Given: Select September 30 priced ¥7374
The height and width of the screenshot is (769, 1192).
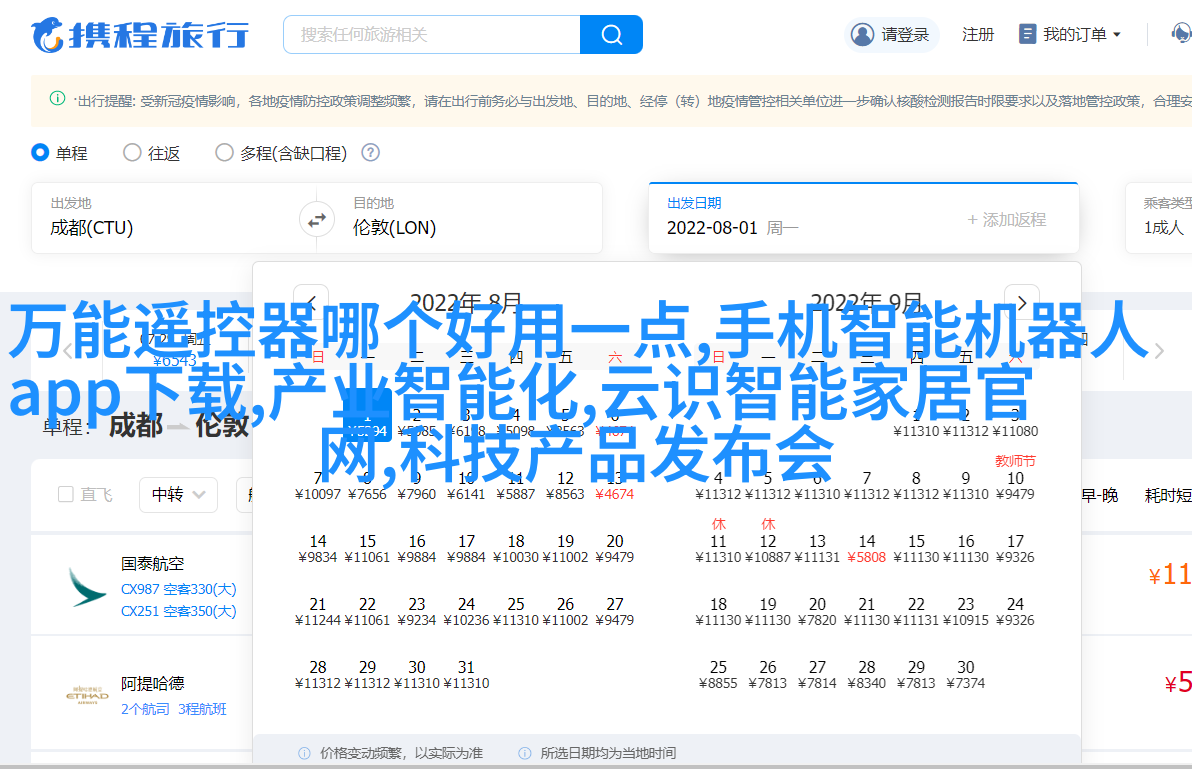Looking at the screenshot, I should pyautogui.click(x=965, y=675).
